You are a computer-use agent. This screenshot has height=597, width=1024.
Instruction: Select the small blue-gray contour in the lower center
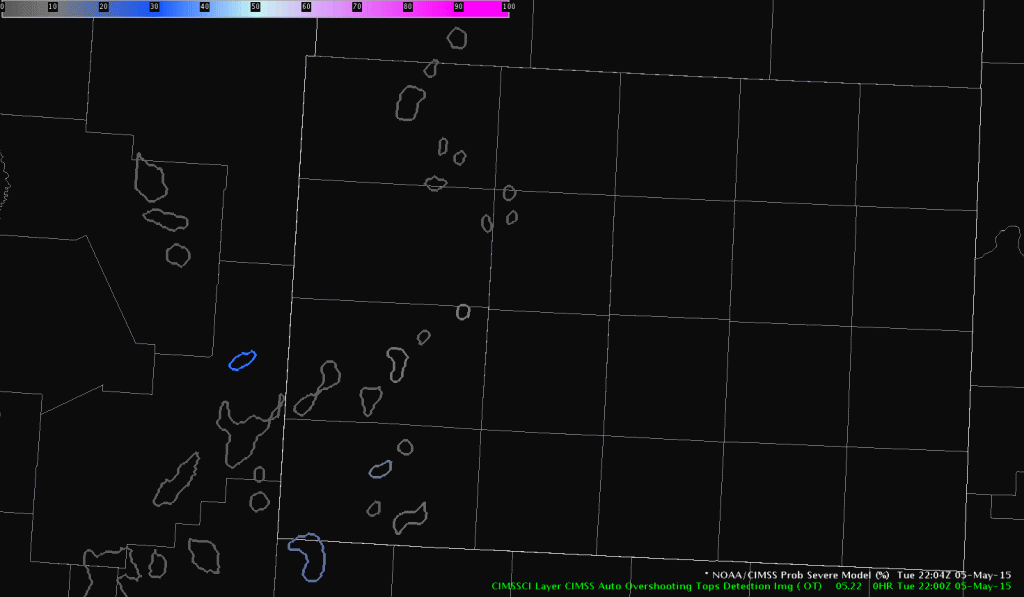click(380, 468)
